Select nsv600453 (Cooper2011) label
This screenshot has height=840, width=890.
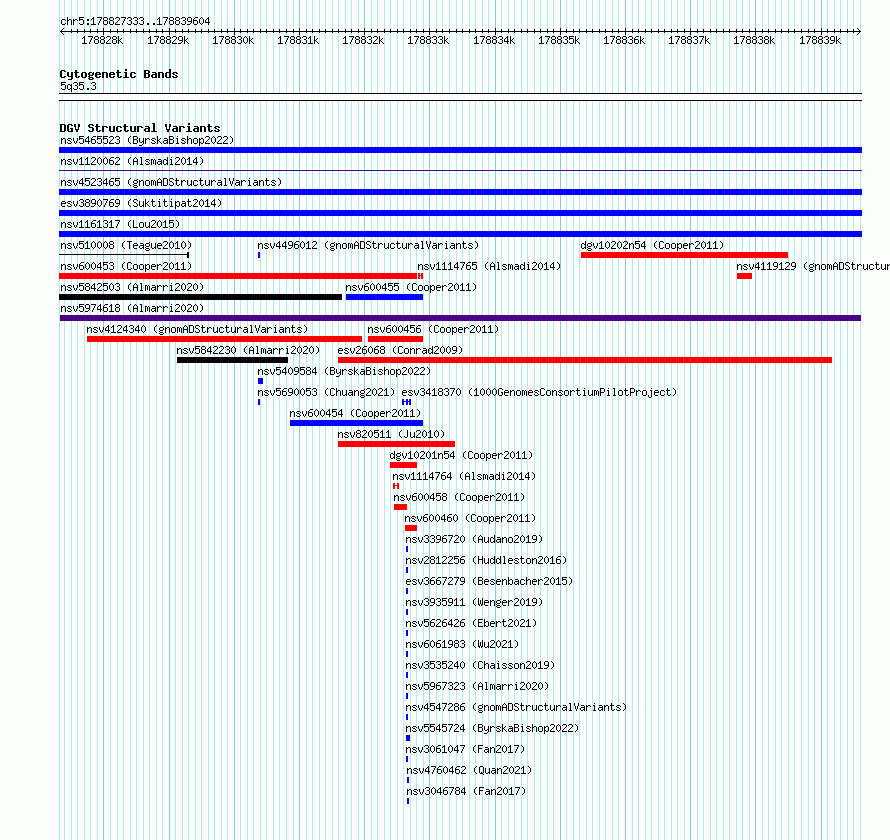(126, 266)
